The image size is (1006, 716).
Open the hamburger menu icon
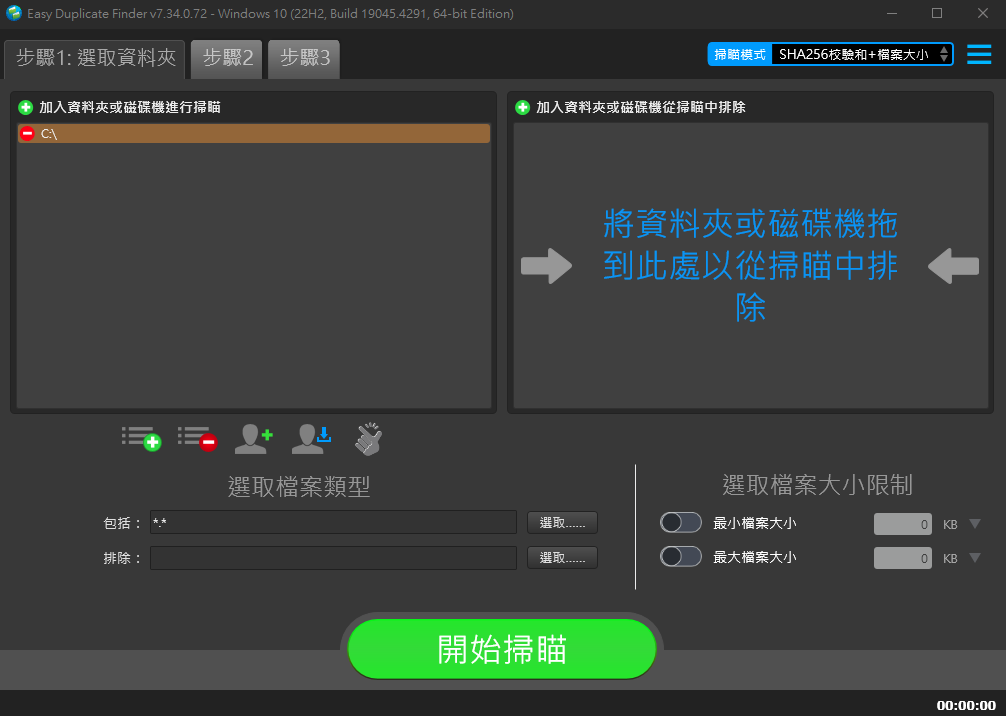979,55
